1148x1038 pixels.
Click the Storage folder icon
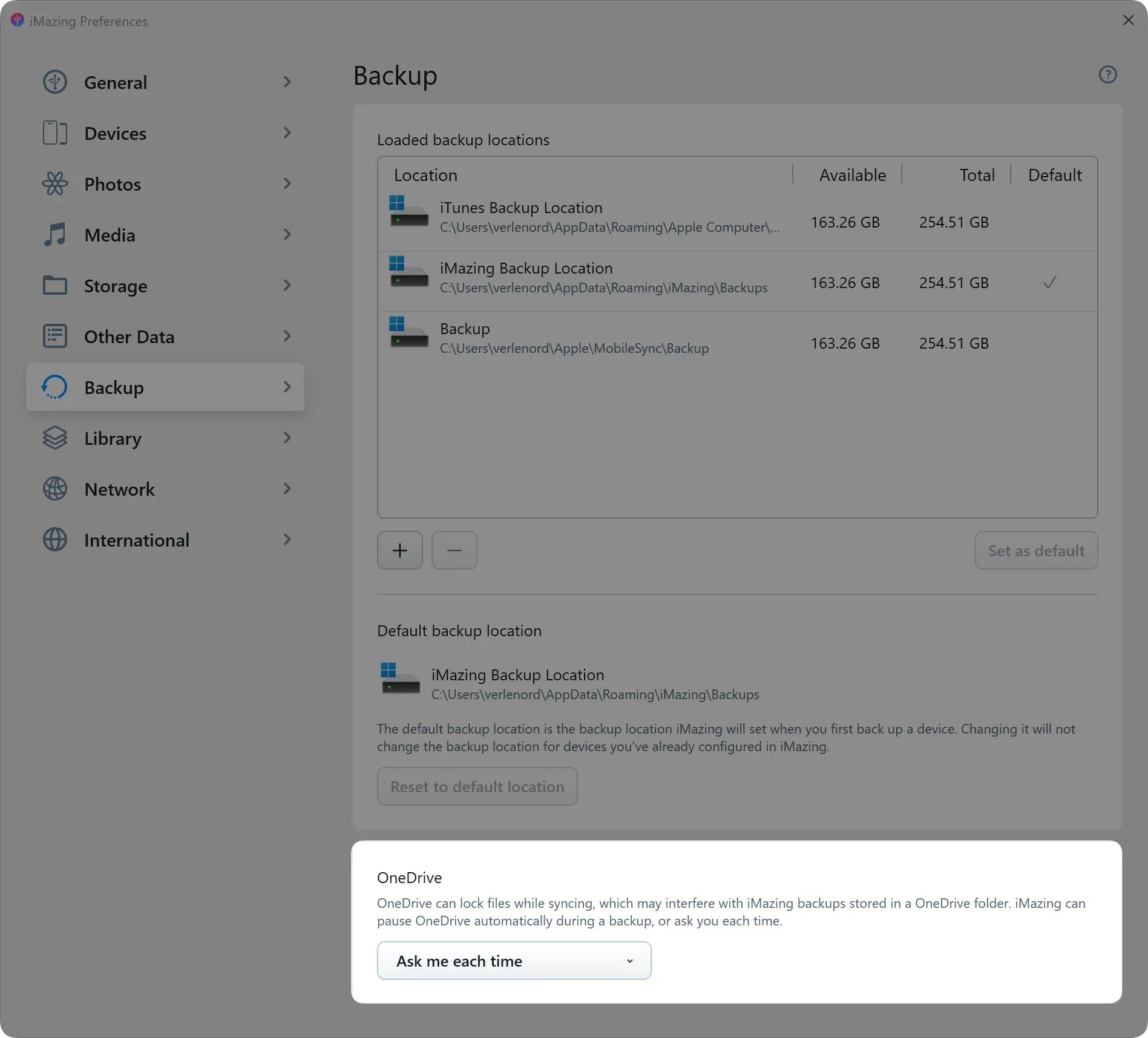tap(55, 285)
